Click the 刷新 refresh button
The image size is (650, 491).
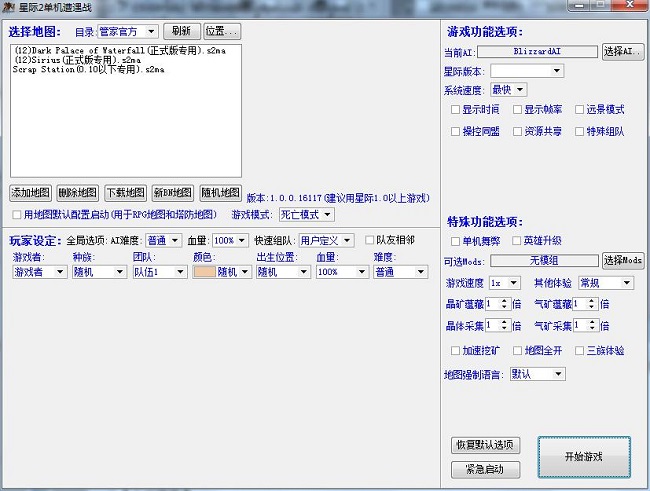(182, 31)
